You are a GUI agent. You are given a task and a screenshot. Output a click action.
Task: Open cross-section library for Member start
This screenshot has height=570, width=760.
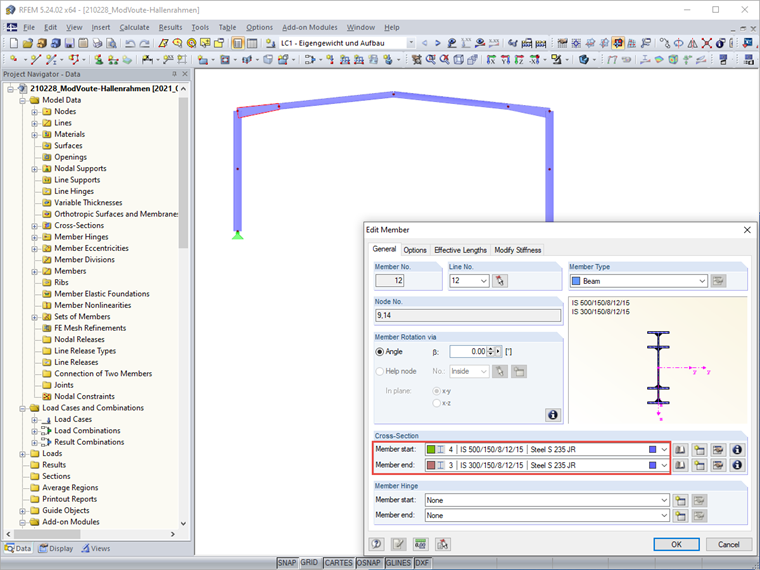pos(681,450)
